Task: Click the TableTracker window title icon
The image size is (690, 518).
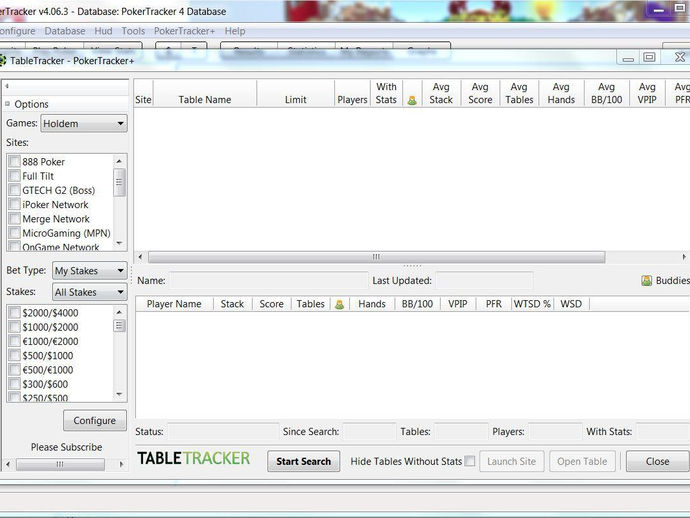Action: (x=2, y=61)
